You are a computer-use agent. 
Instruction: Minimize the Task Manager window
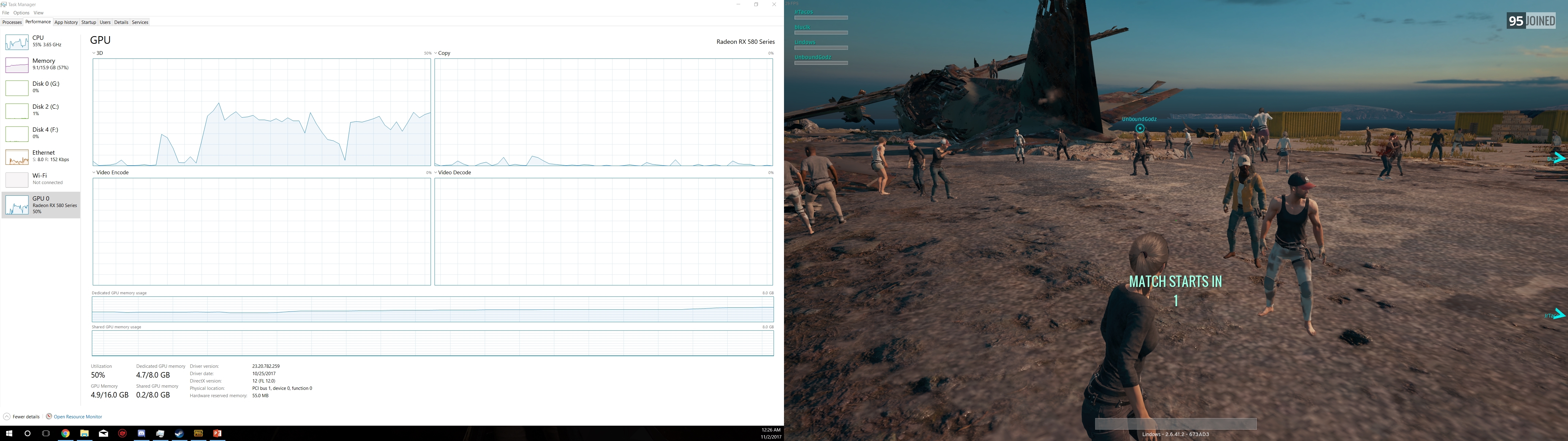[738, 4]
